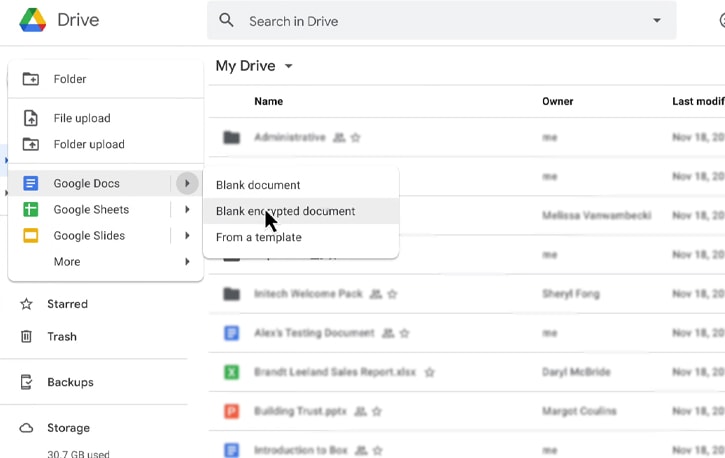This screenshot has height=458, width=725.
Task: Open the More menu entry
Action: tap(105, 262)
